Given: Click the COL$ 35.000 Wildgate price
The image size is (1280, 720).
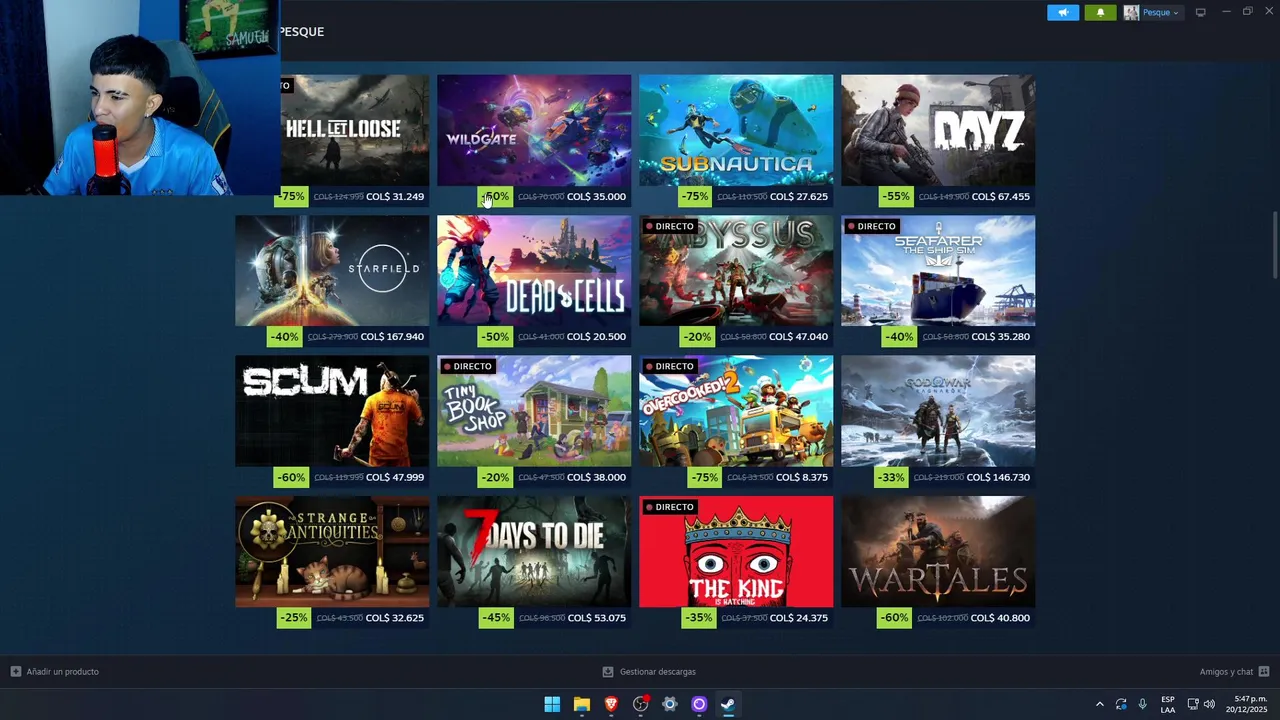Looking at the screenshot, I should 596,197.
